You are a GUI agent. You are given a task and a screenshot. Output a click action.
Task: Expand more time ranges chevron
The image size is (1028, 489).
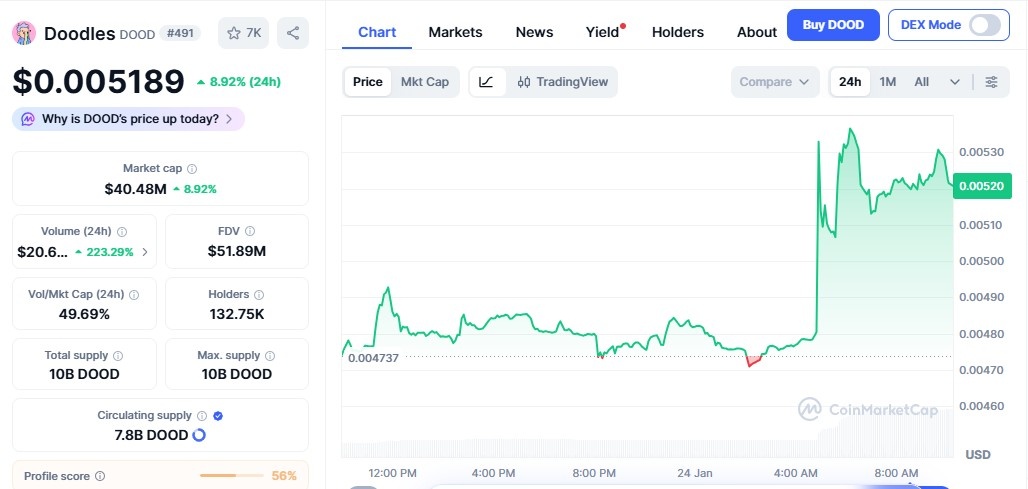[955, 82]
